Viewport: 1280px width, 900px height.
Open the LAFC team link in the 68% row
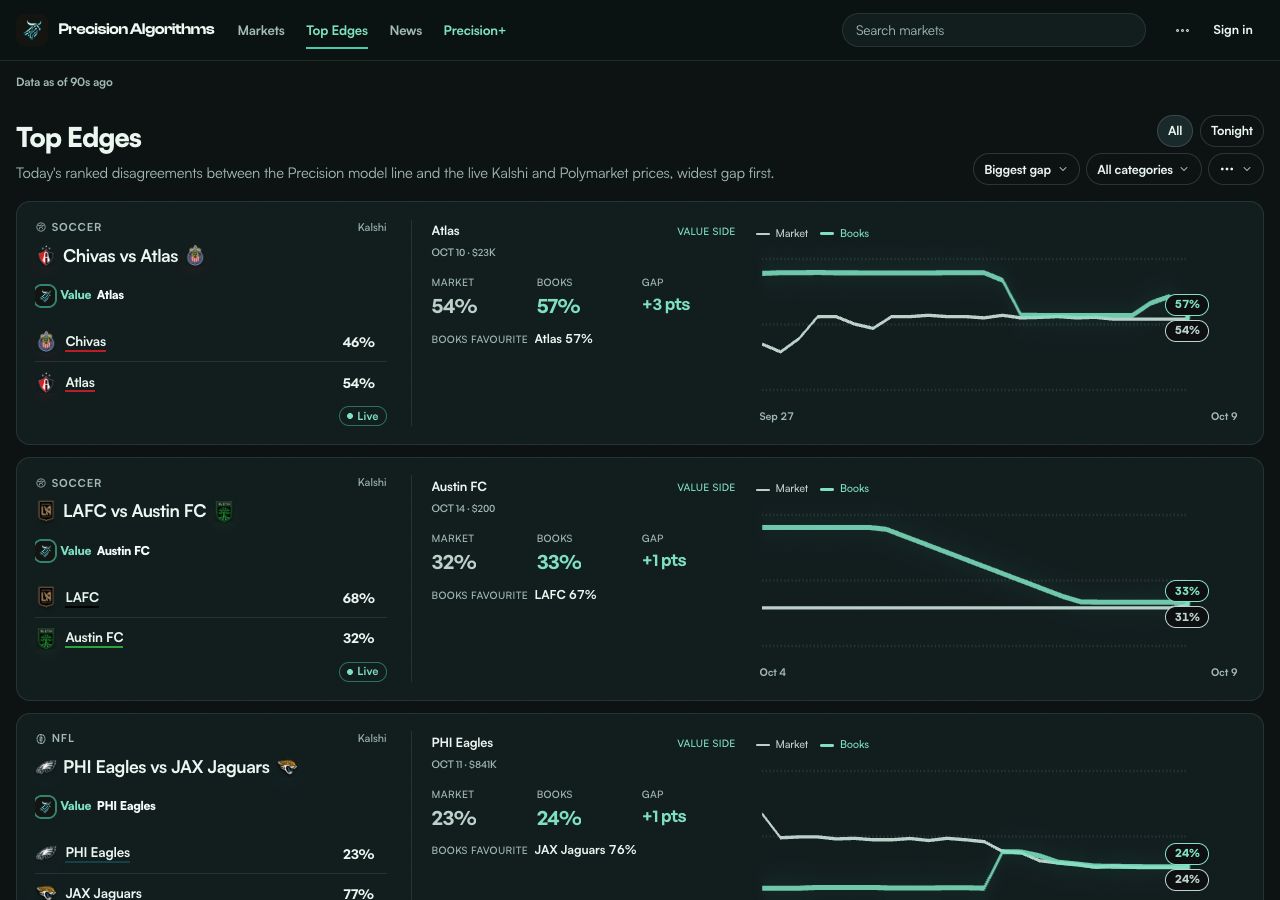click(82, 598)
